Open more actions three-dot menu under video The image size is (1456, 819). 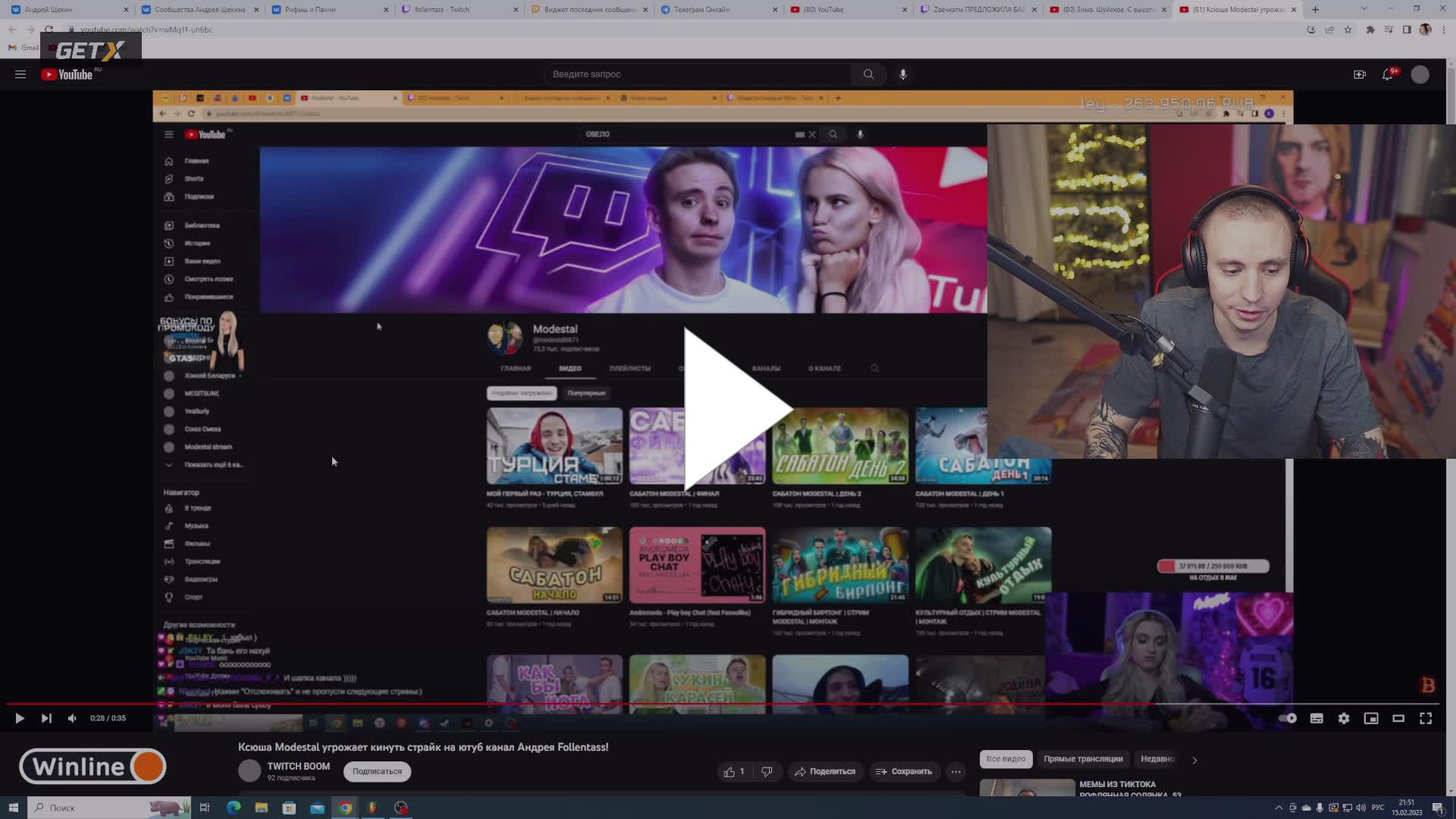pyautogui.click(x=955, y=771)
